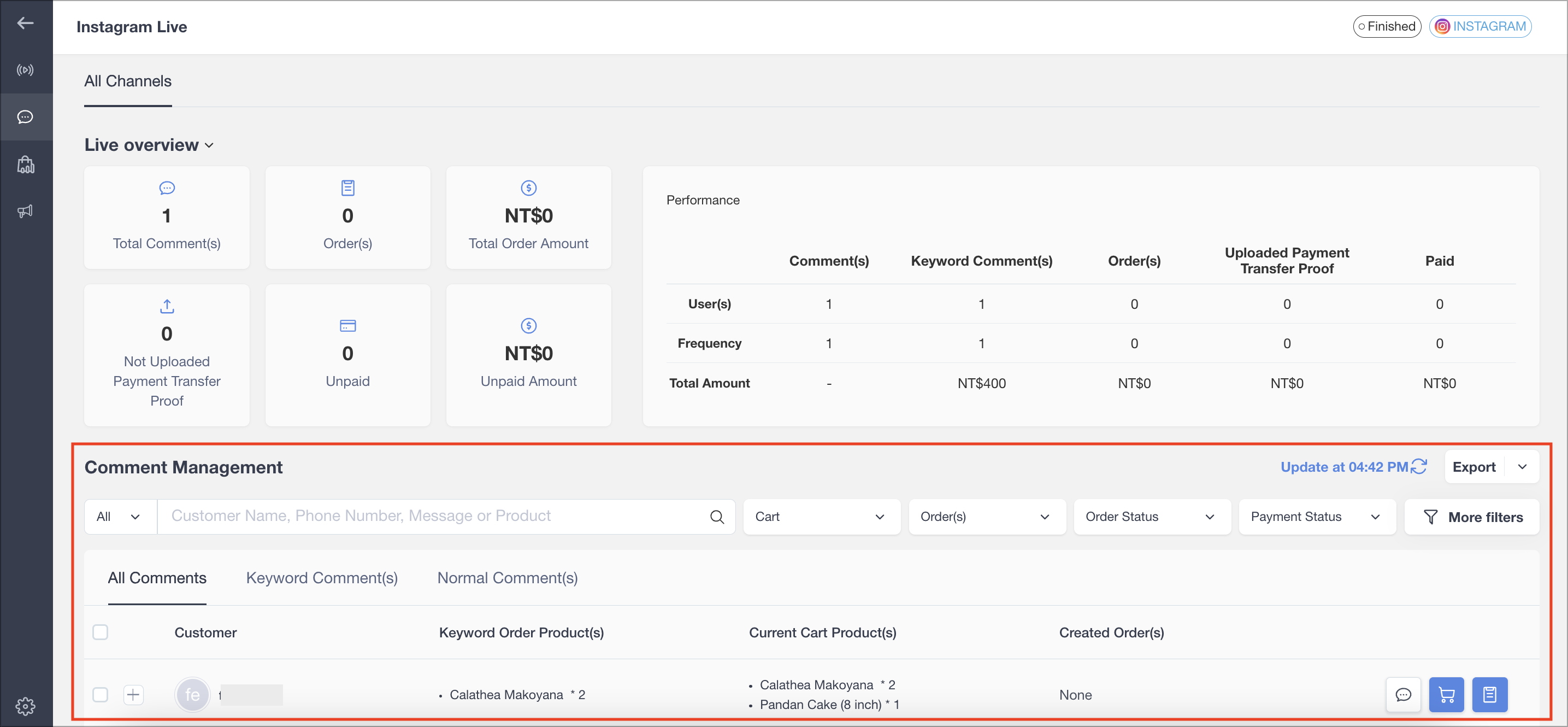Open the live broadcast sidebar icon
1568x727 pixels.
click(25, 70)
